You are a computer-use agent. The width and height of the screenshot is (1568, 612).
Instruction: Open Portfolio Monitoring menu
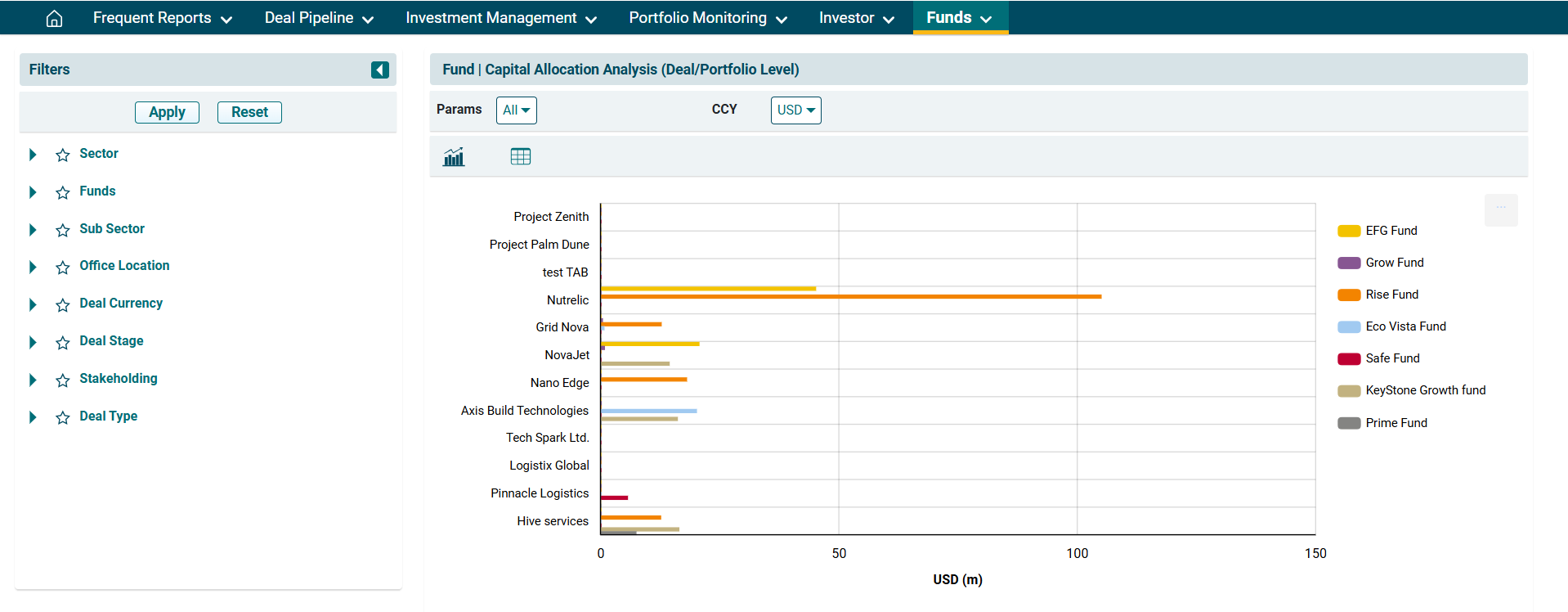point(707,18)
